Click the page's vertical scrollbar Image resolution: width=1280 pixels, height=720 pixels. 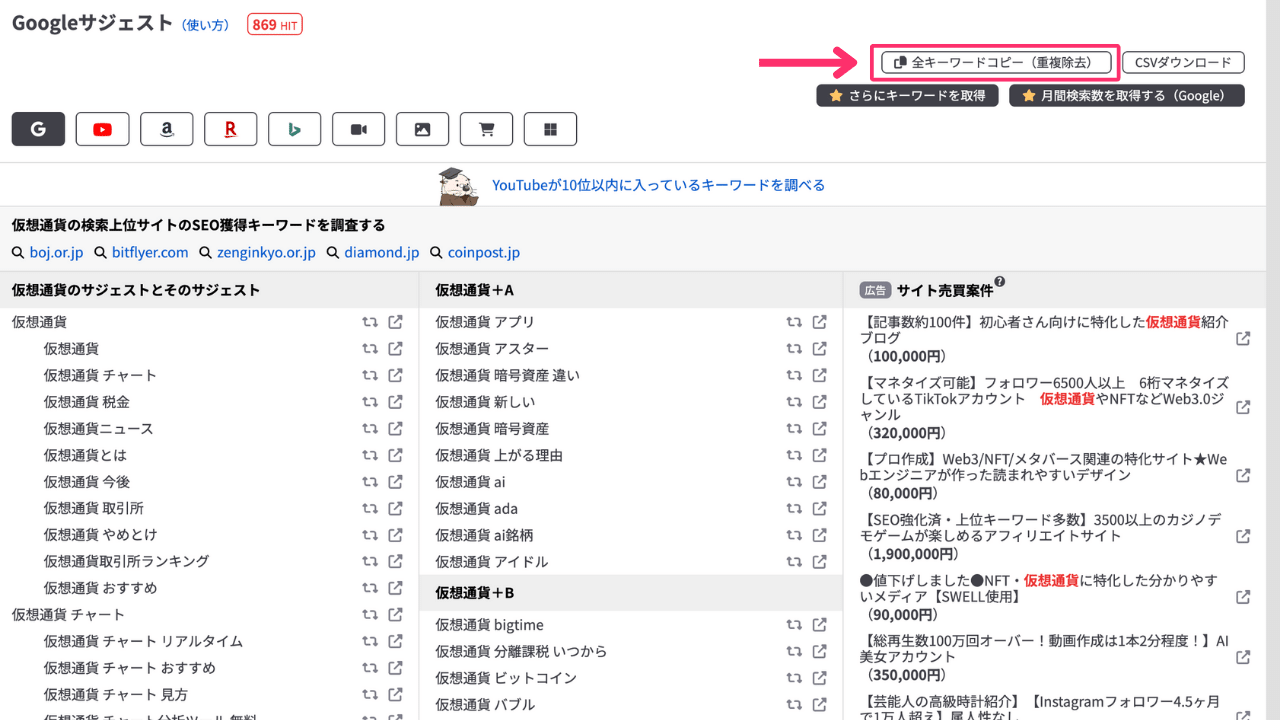point(1272,360)
